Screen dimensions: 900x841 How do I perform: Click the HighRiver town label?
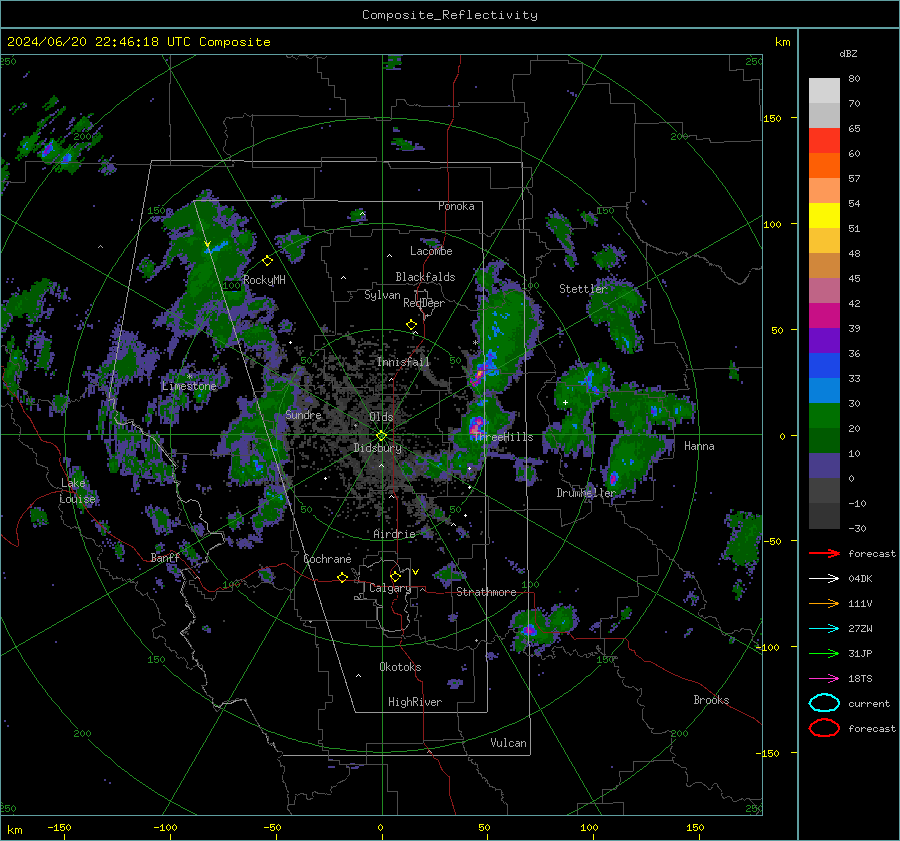[x=415, y=702]
